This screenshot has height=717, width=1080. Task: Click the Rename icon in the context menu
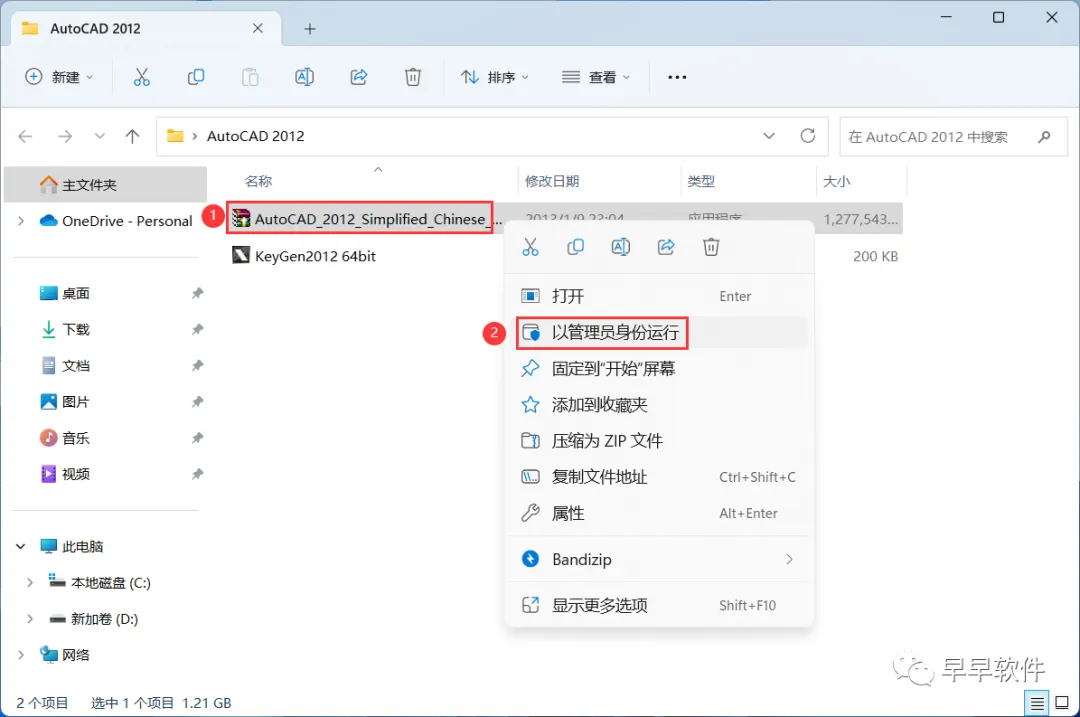[x=621, y=247]
